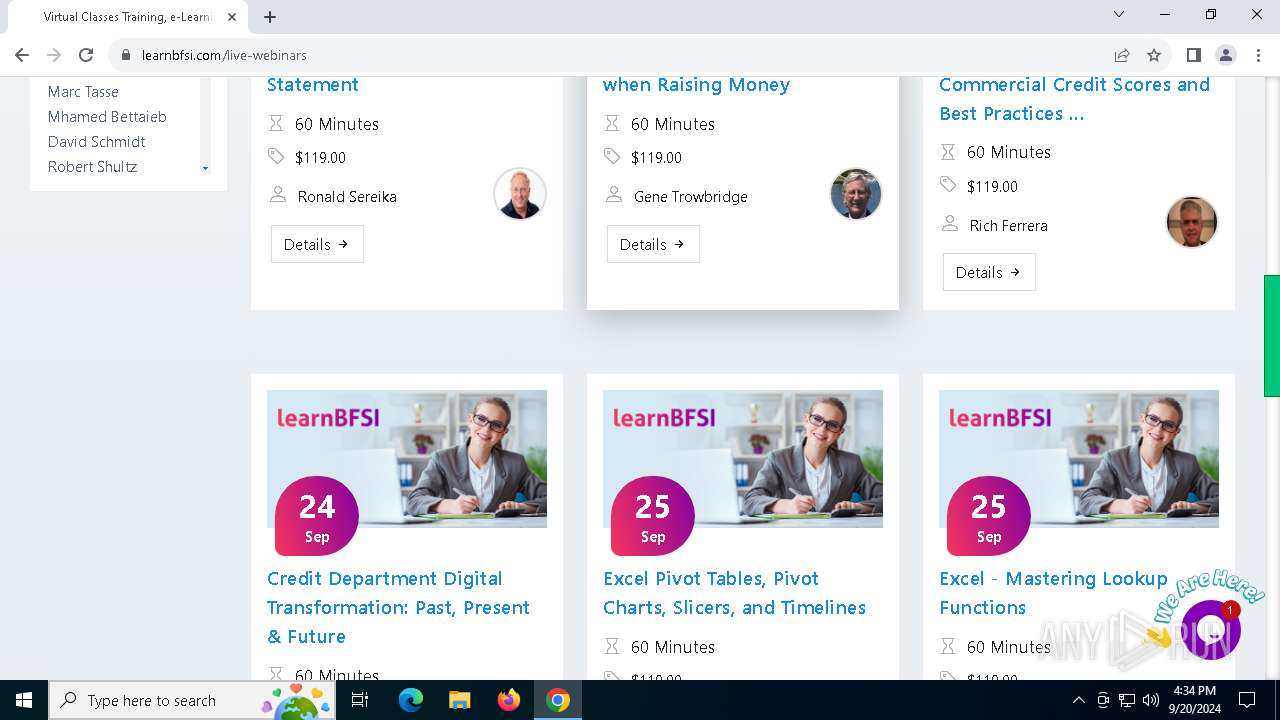
Task: Bookmark this page with the star icon
Action: 1154,55
